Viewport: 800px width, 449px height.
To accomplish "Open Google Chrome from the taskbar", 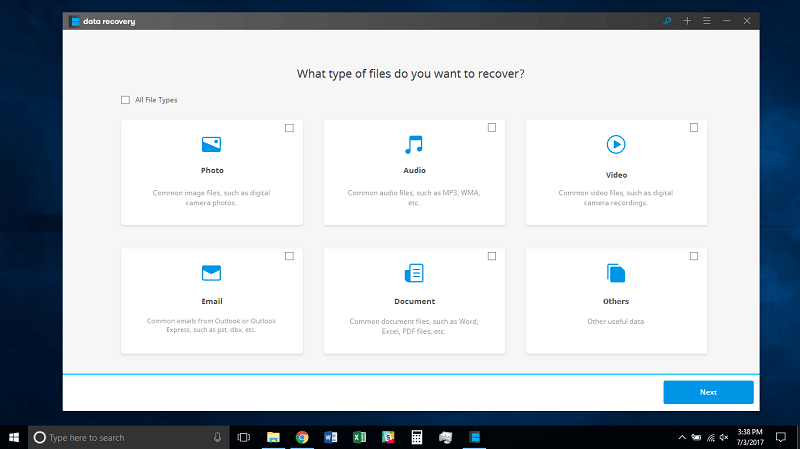I will (301, 438).
